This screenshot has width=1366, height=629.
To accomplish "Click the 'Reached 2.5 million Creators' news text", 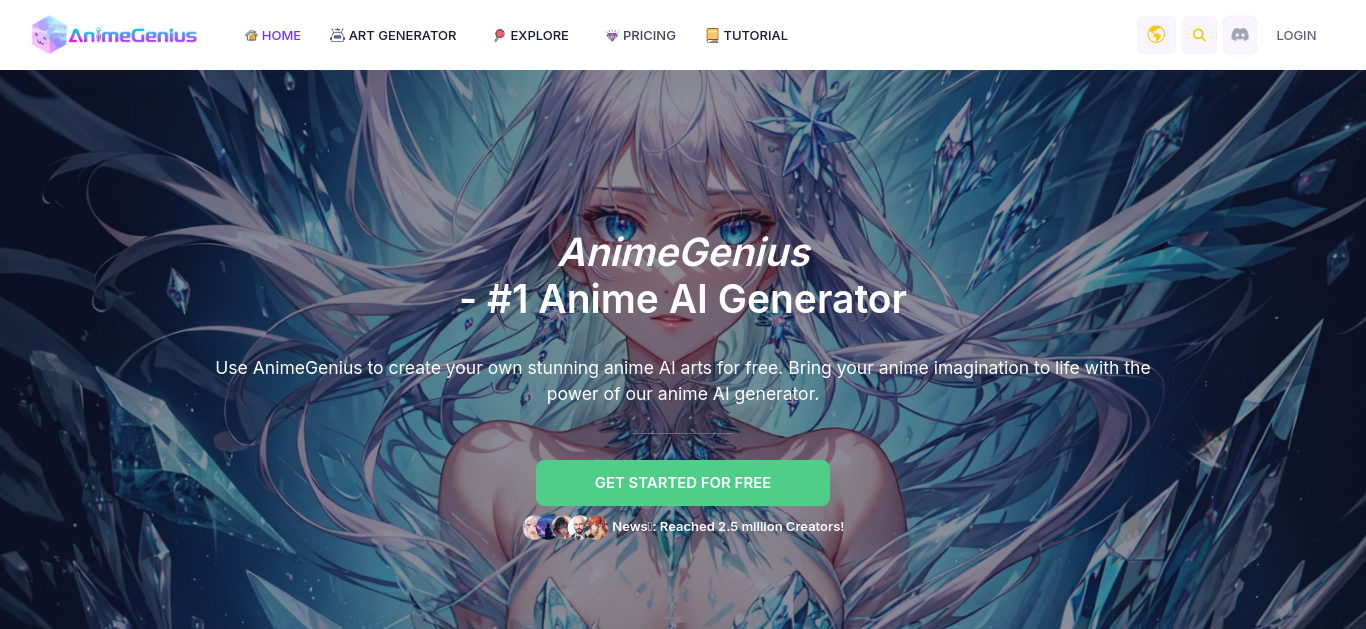I will click(x=752, y=526).
